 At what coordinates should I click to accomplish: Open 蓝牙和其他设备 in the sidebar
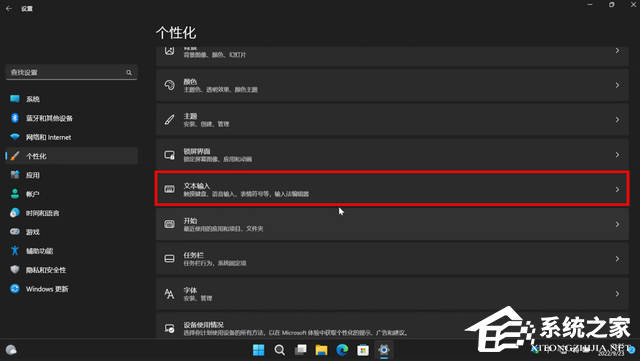(71, 118)
